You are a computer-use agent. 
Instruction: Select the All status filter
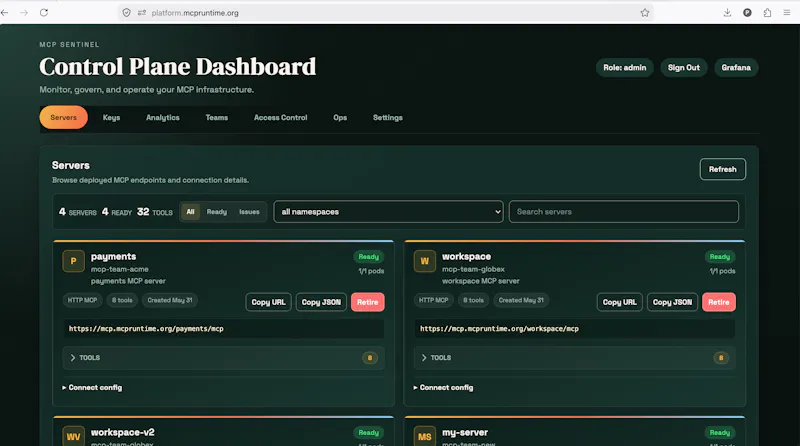[190, 212]
